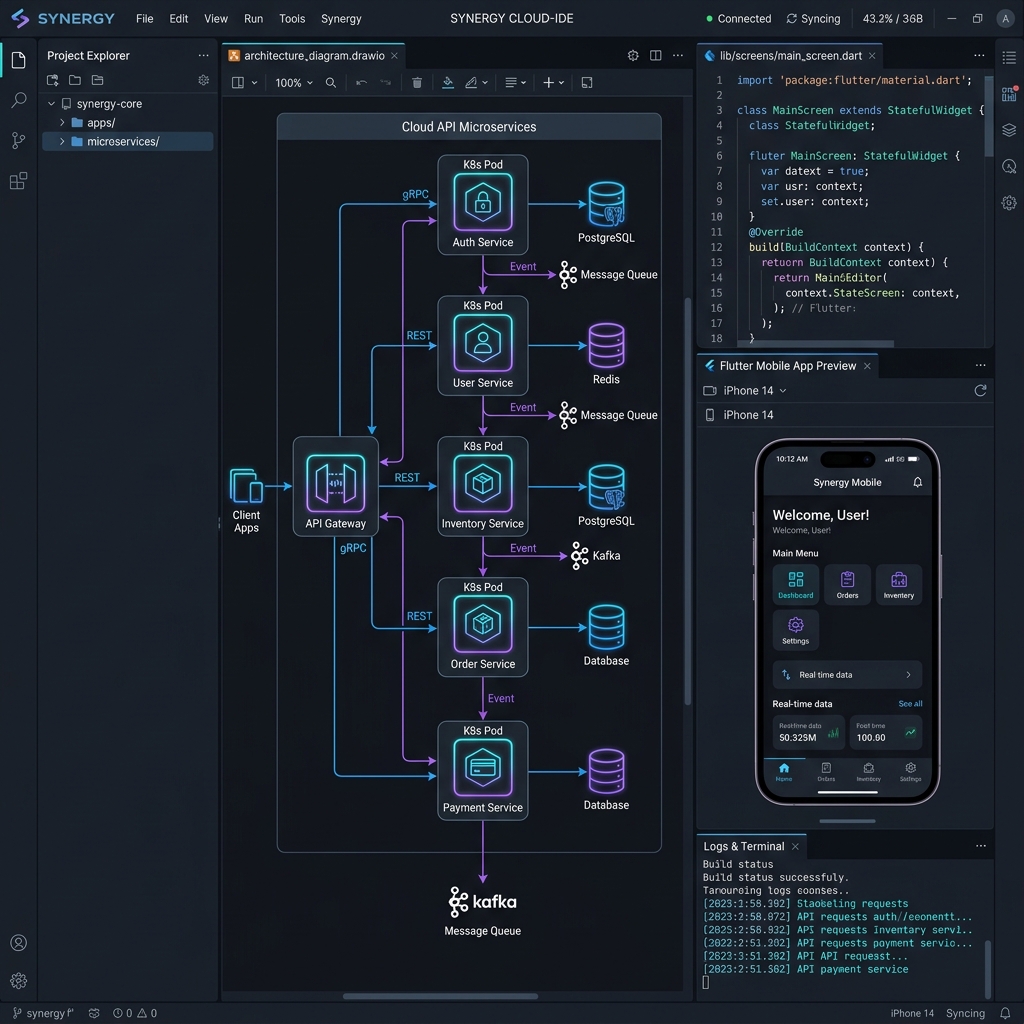
Task: Select the Logs & Terminal tab
Action: [x=751, y=846]
